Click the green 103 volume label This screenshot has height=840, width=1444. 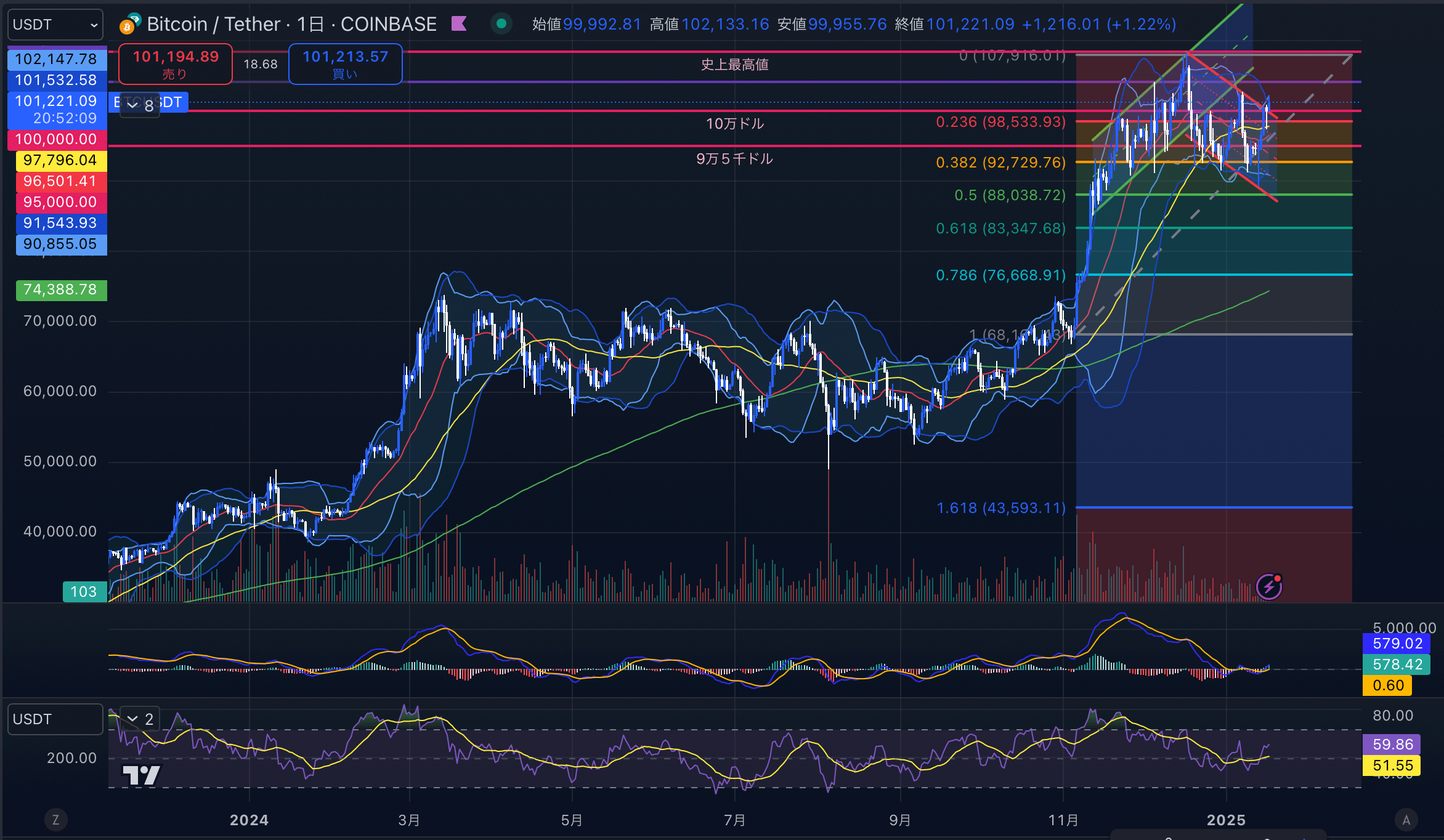tap(84, 592)
